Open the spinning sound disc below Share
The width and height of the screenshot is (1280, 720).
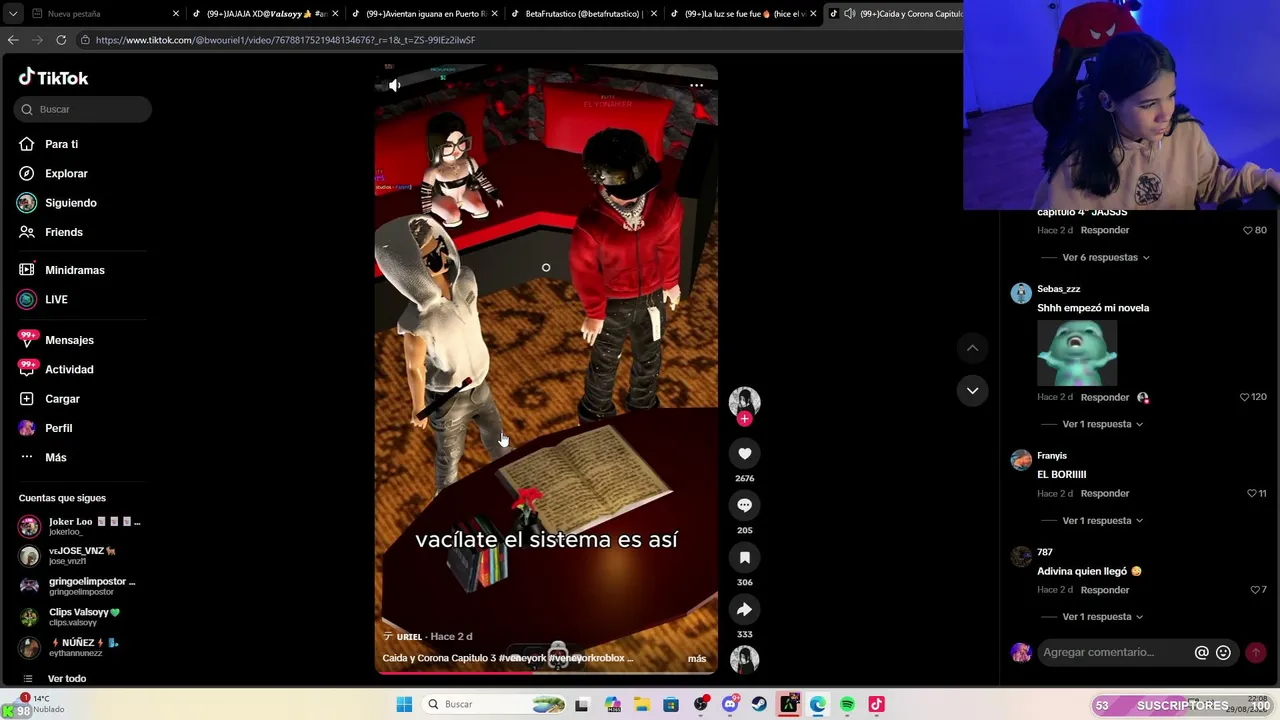[x=744, y=659]
